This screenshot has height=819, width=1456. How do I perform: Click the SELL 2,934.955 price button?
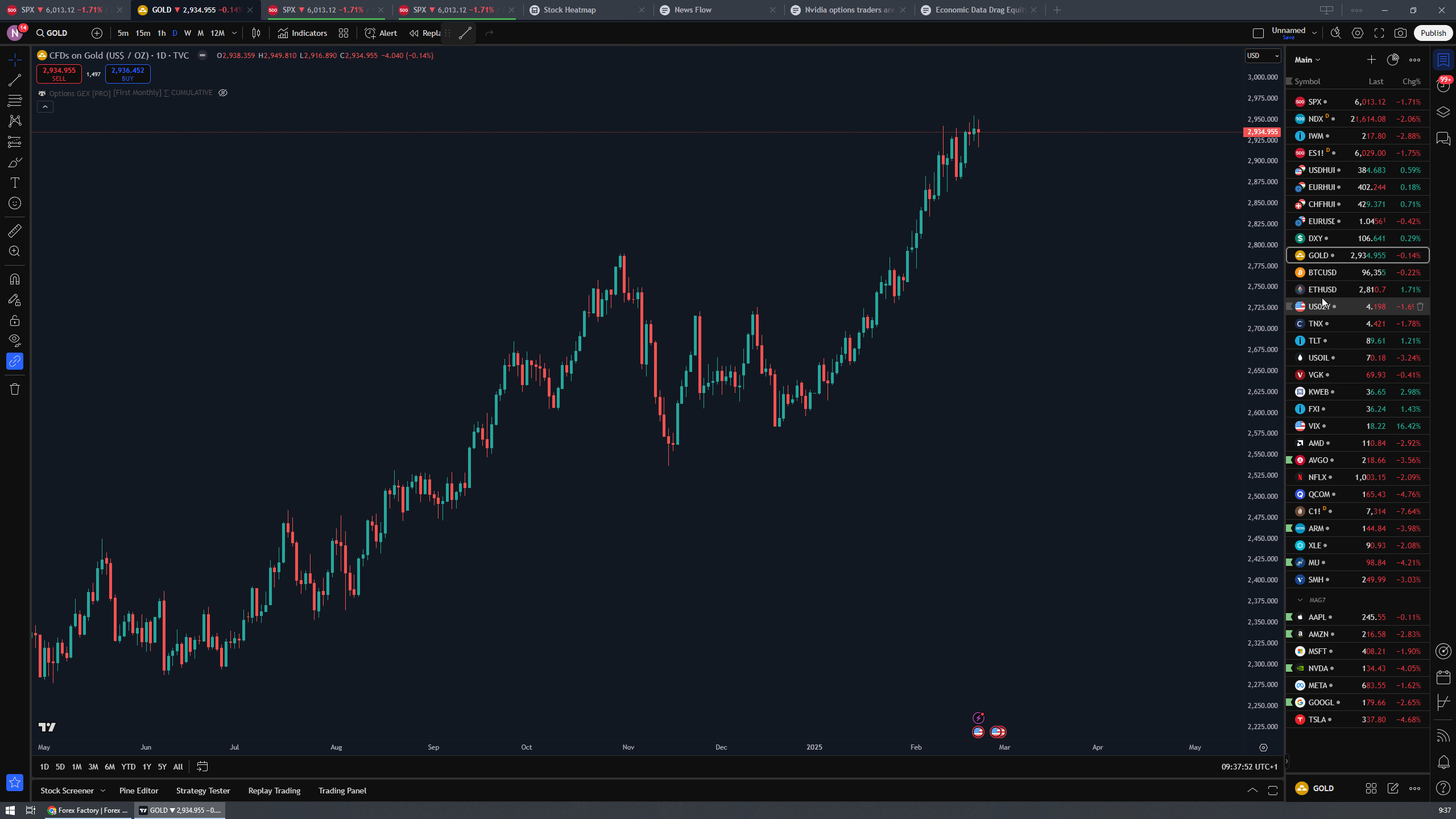pyautogui.click(x=59, y=73)
